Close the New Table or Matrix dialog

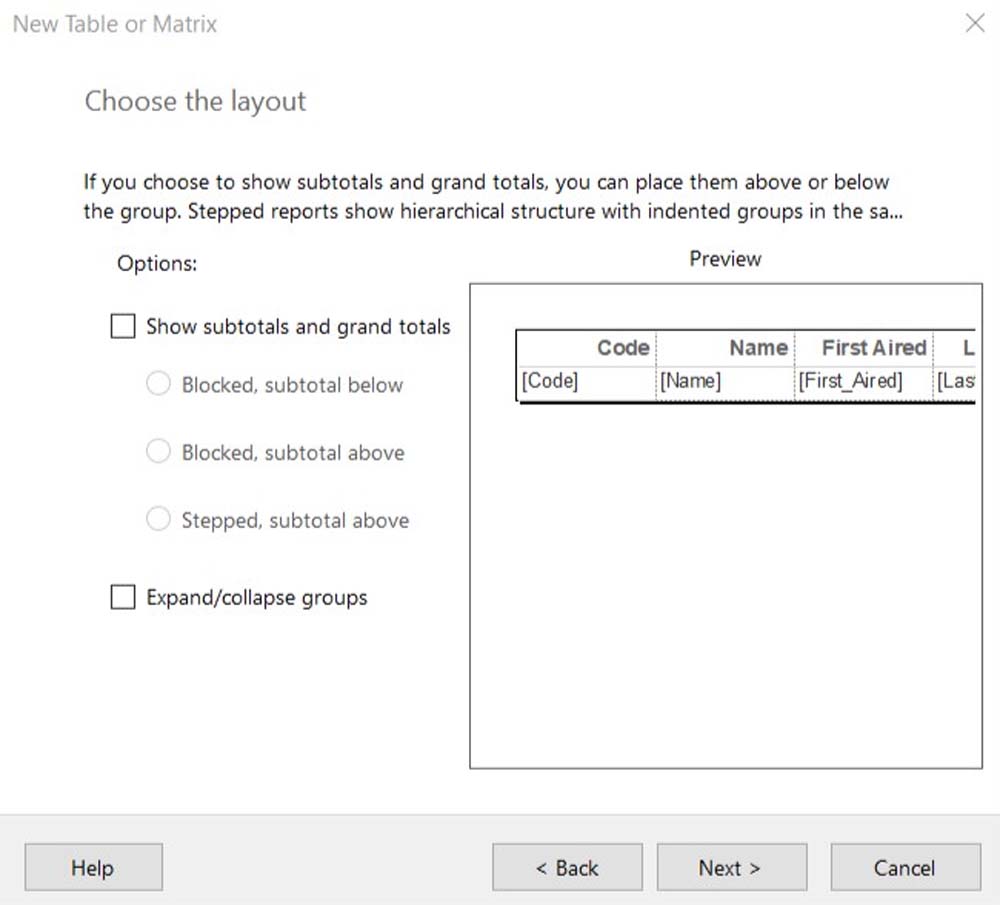[975, 23]
